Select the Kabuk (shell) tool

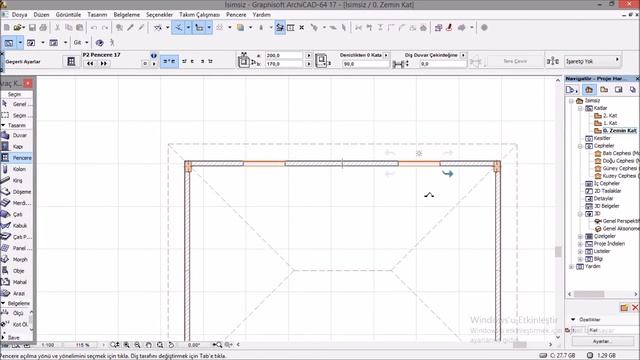click(16, 225)
